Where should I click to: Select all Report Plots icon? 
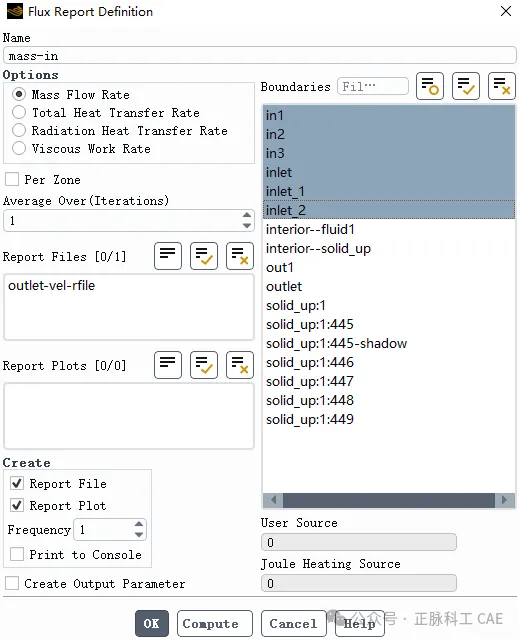[x=204, y=365]
